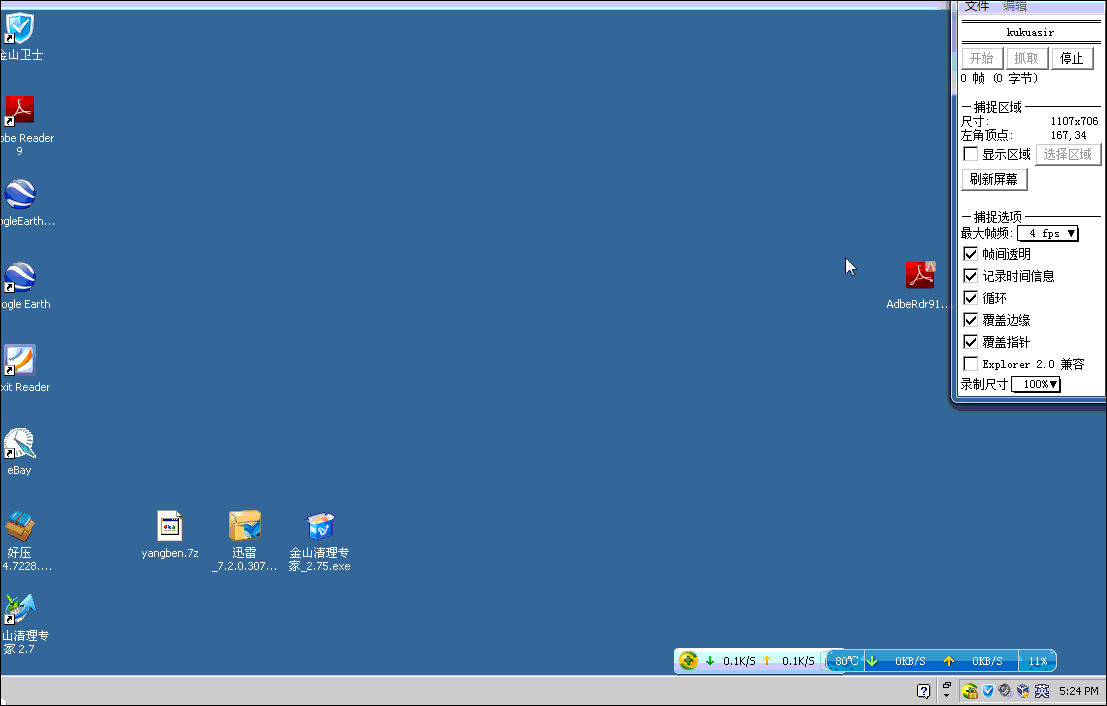Select the GoogleEarth... installer desktop icon
This screenshot has height=706, width=1107.
[x=20, y=194]
